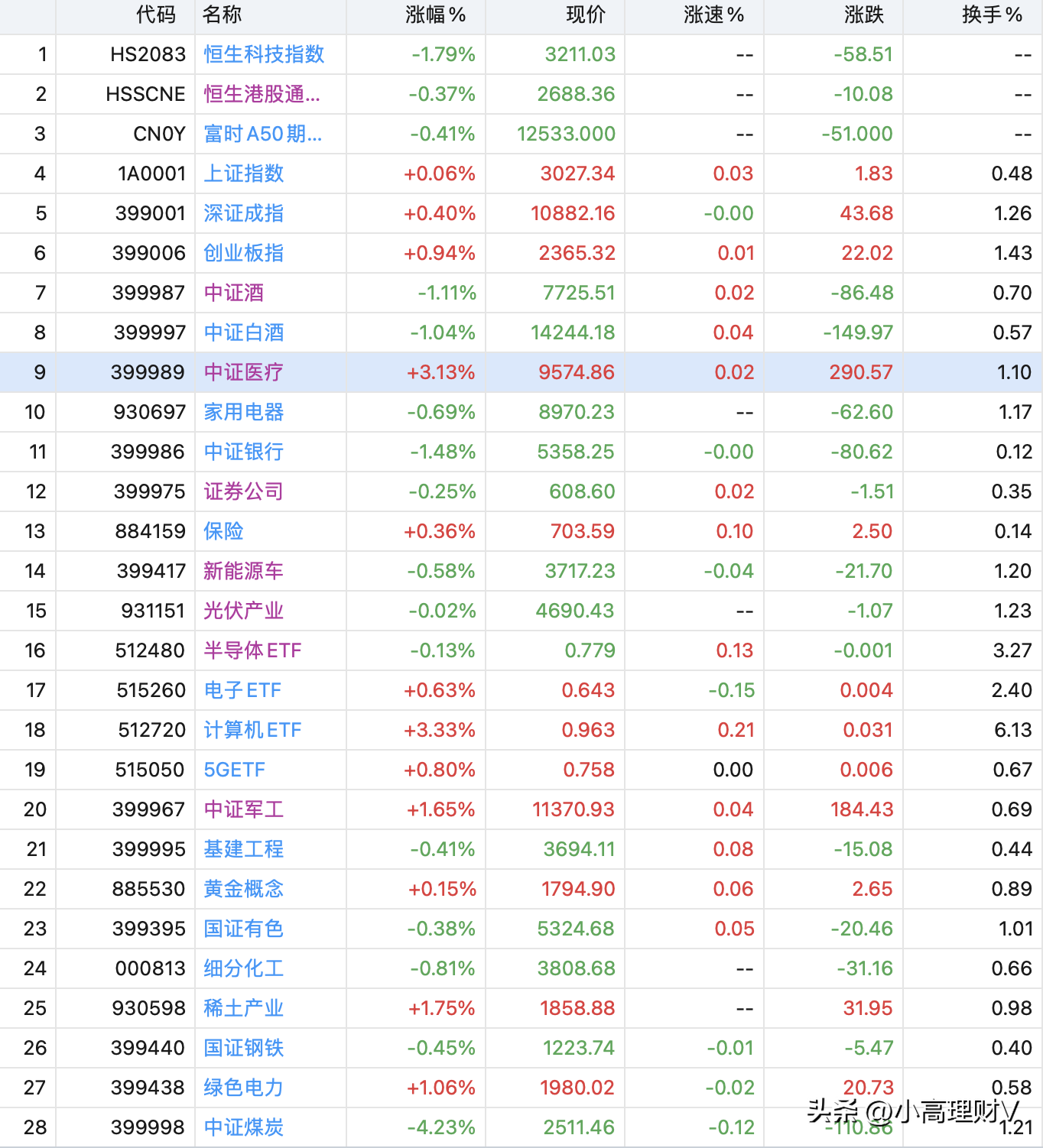The width and height of the screenshot is (1043, 1148).
Task: Open the 国证钢铁 index
Action: tap(244, 1048)
